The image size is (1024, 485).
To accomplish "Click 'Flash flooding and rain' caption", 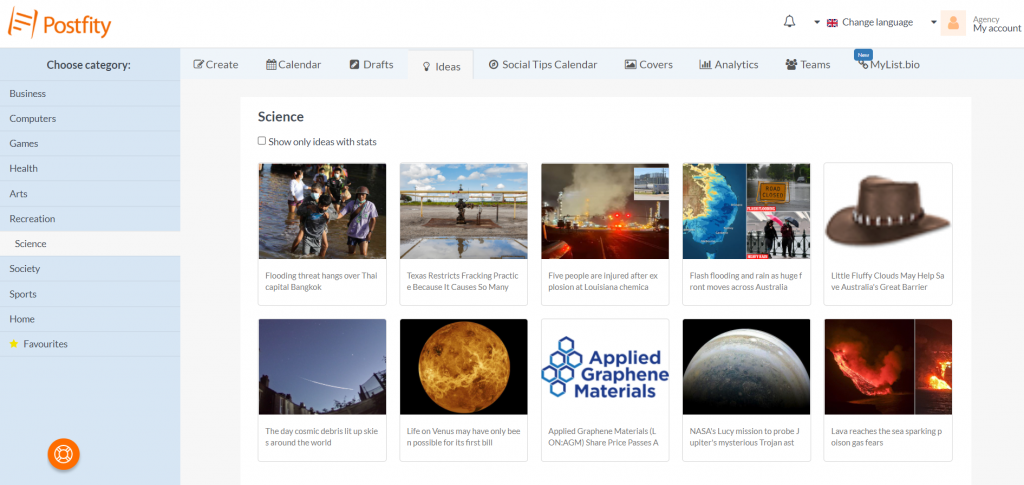I will point(745,281).
